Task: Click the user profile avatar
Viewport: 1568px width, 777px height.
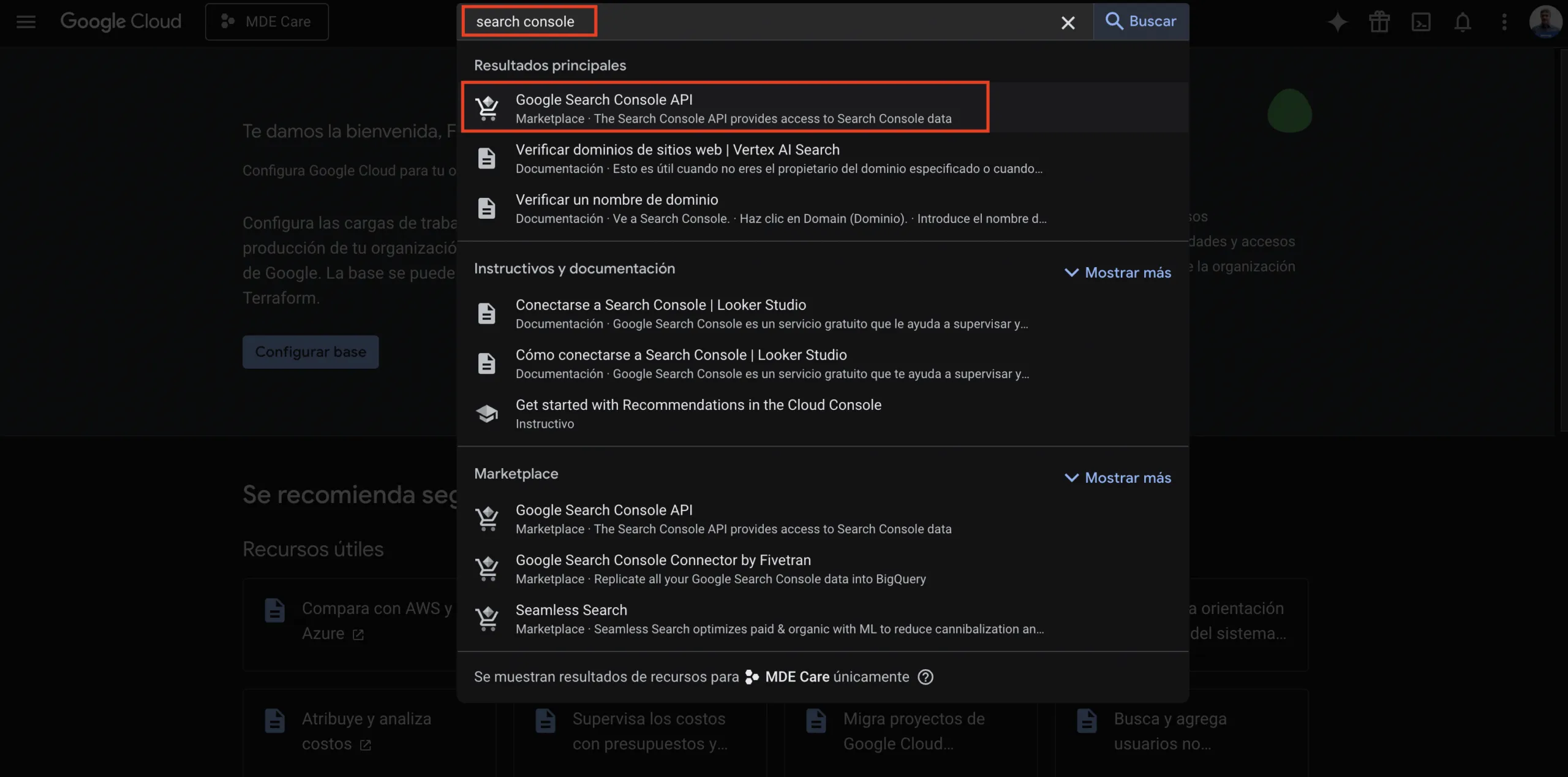Action: [x=1545, y=22]
